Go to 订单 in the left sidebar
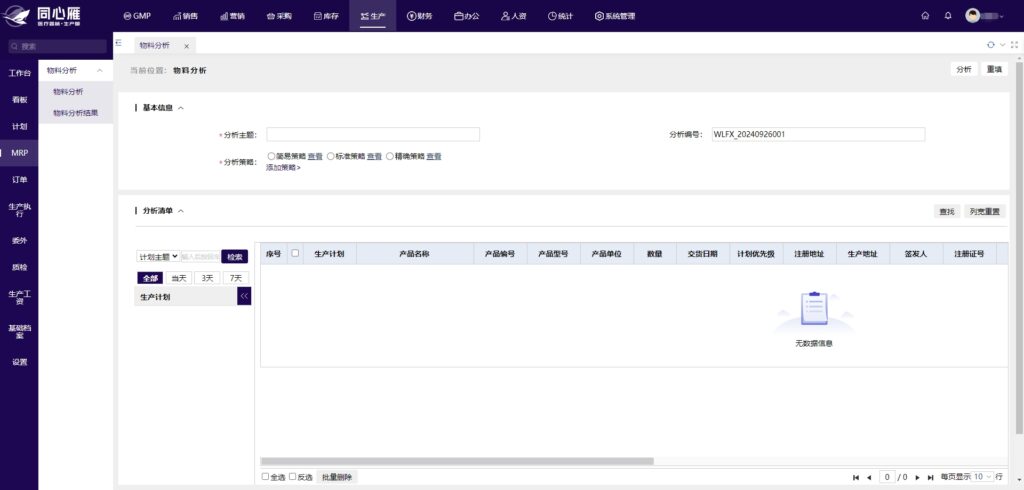The width and height of the screenshot is (1024, 490). 19,180
